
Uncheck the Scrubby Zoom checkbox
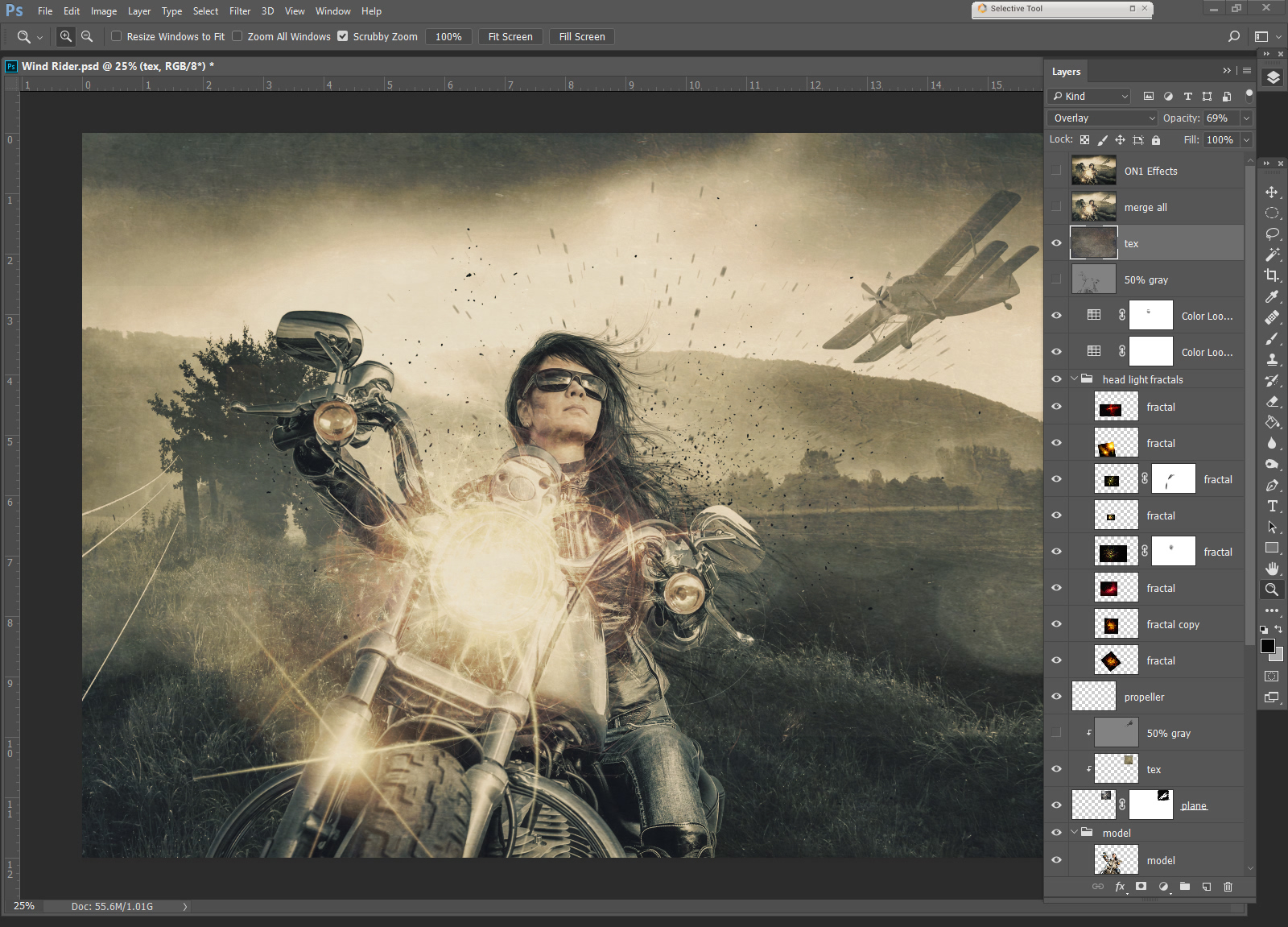(x=343, y=36)
